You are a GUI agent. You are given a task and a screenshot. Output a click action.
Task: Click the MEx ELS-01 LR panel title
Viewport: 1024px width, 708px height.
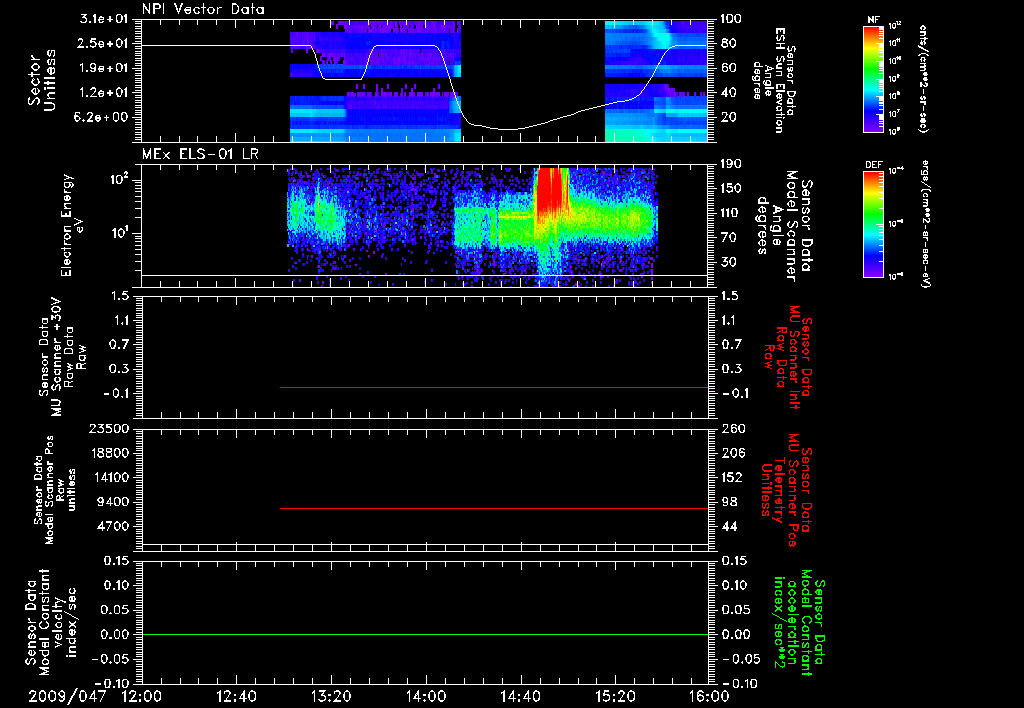[x=200, y=154]
